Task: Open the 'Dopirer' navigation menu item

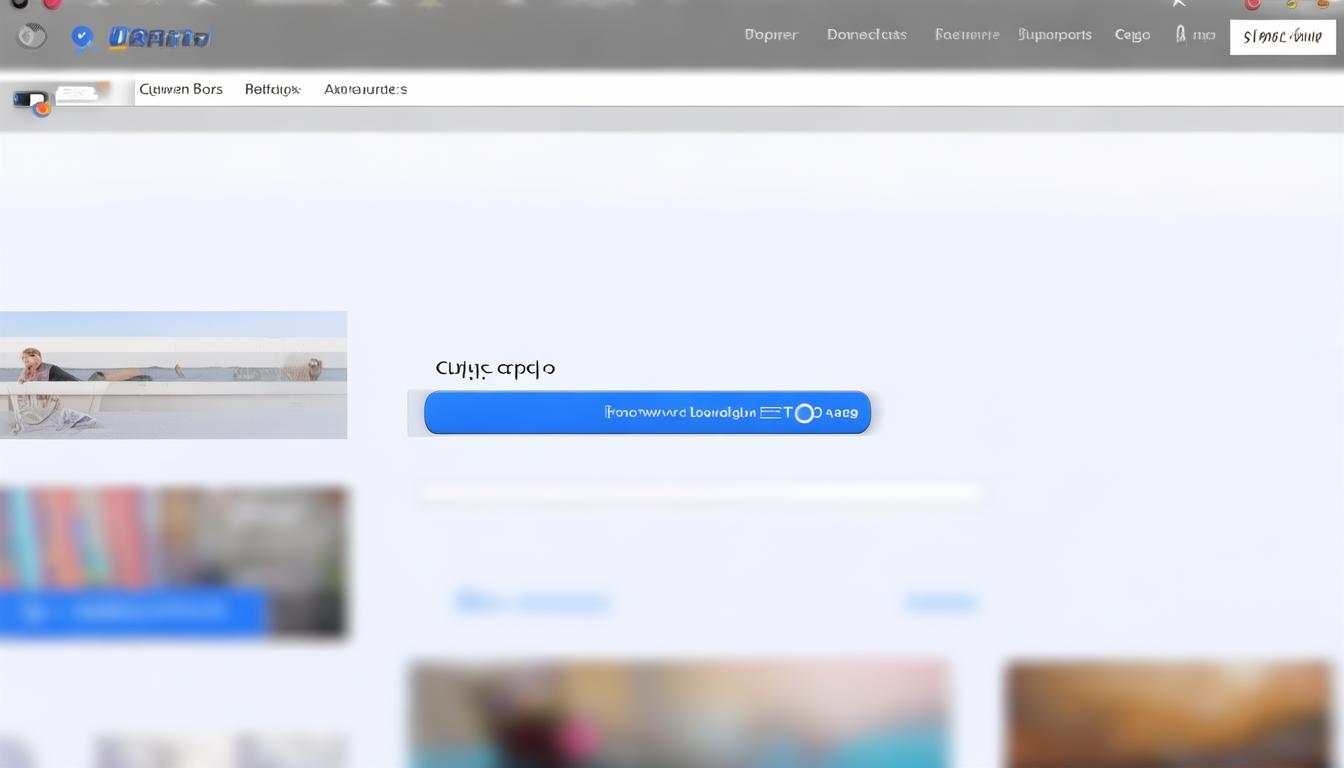Action: pos(771,34)
